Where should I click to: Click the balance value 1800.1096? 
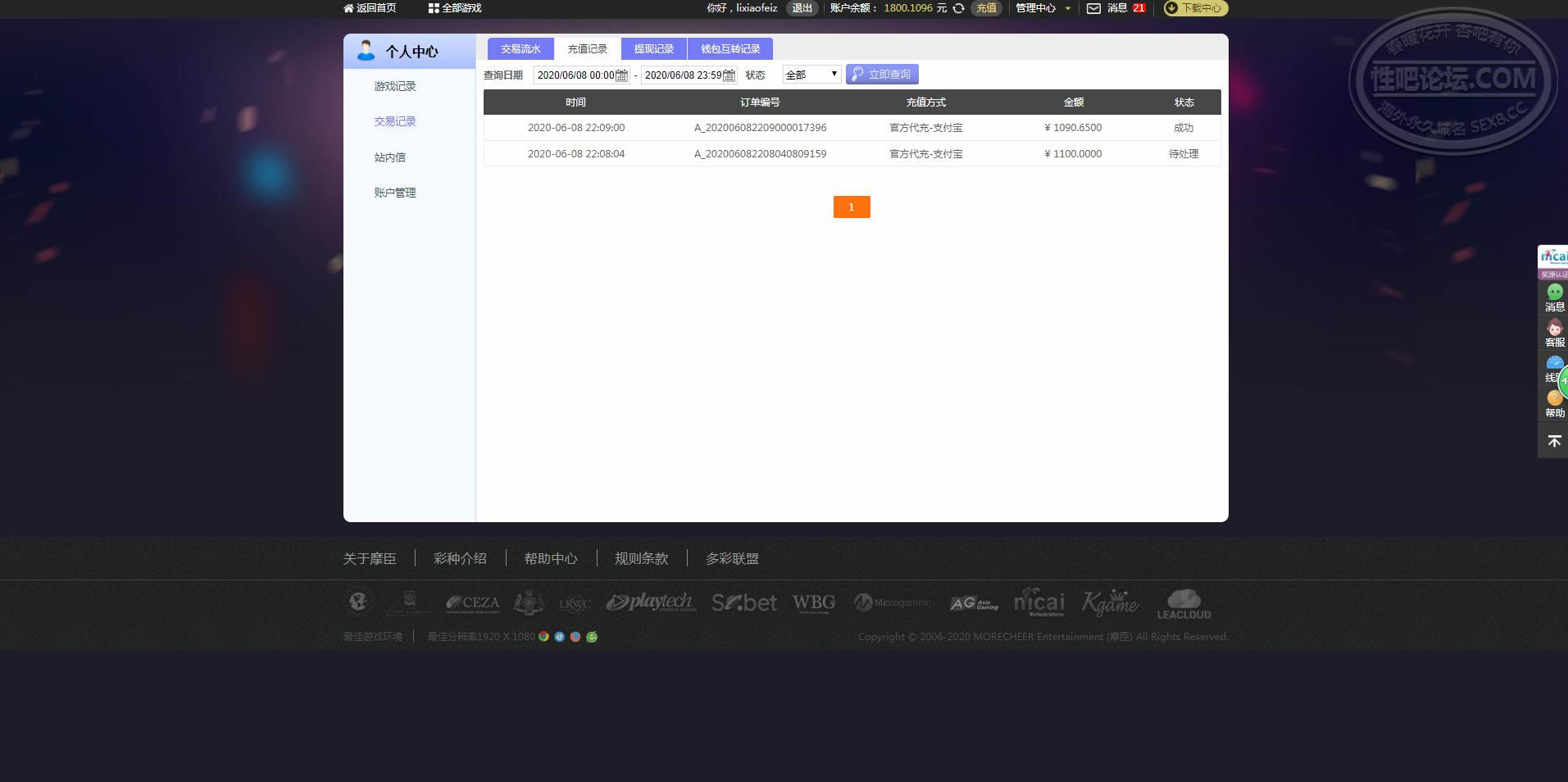tap(908, 8)
